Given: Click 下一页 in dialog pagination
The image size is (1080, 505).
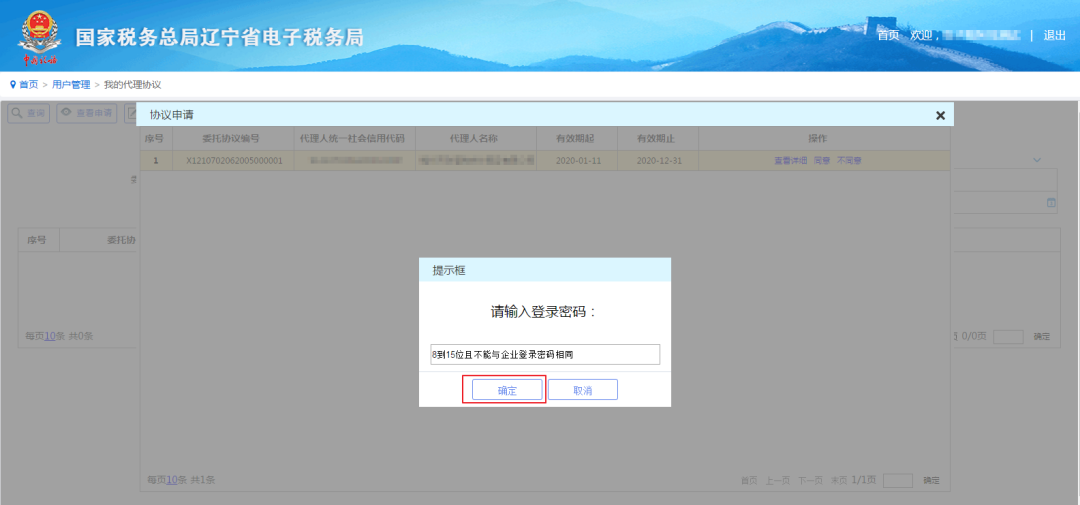Looking at the screenshot, I should (x=810, y=480).
